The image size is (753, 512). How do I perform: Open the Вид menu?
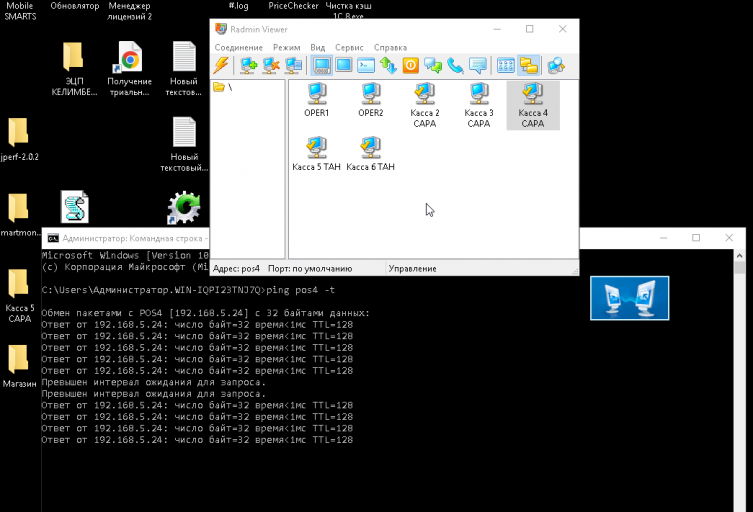317,48
